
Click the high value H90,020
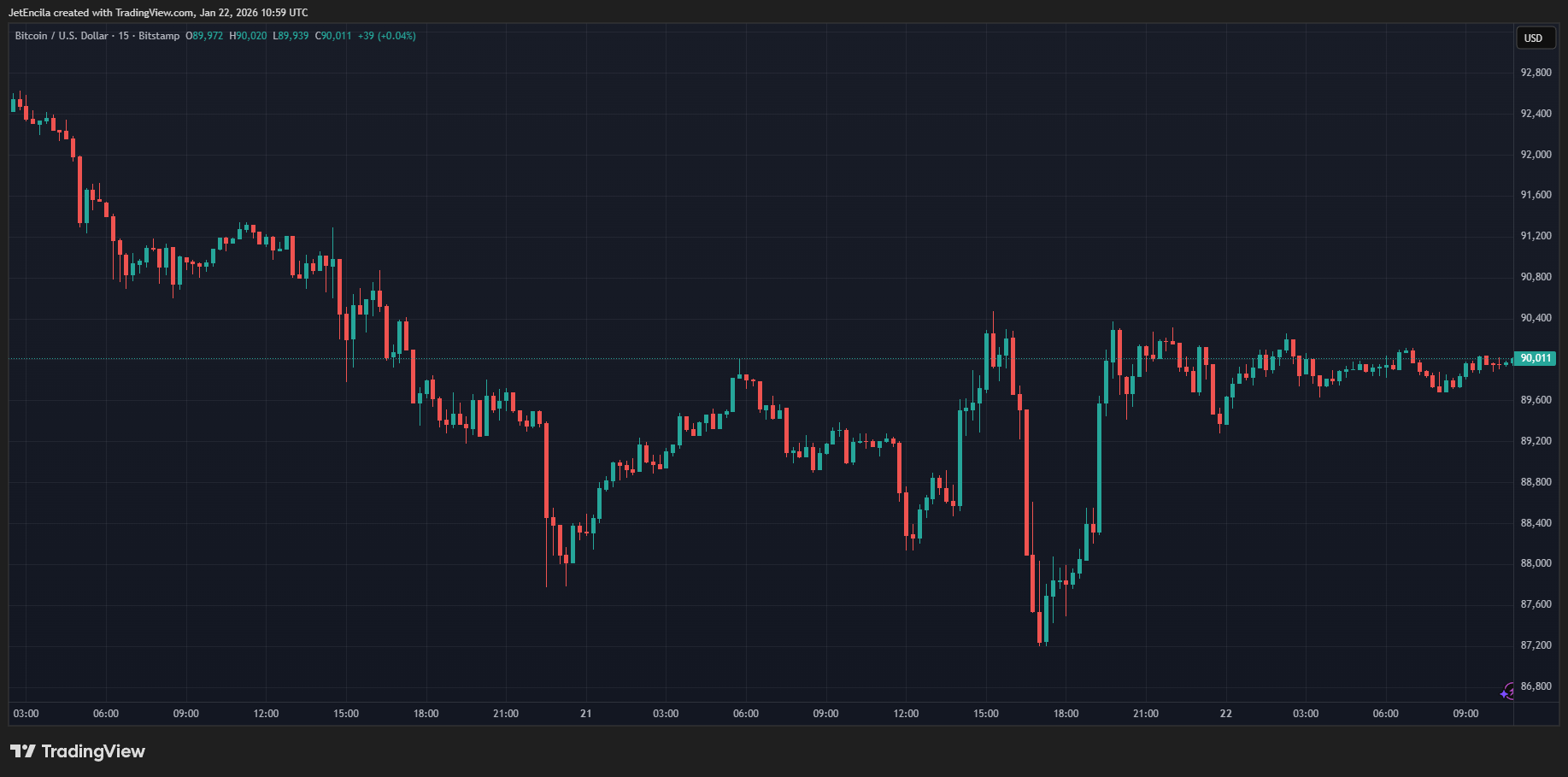[x=248, y=36]
